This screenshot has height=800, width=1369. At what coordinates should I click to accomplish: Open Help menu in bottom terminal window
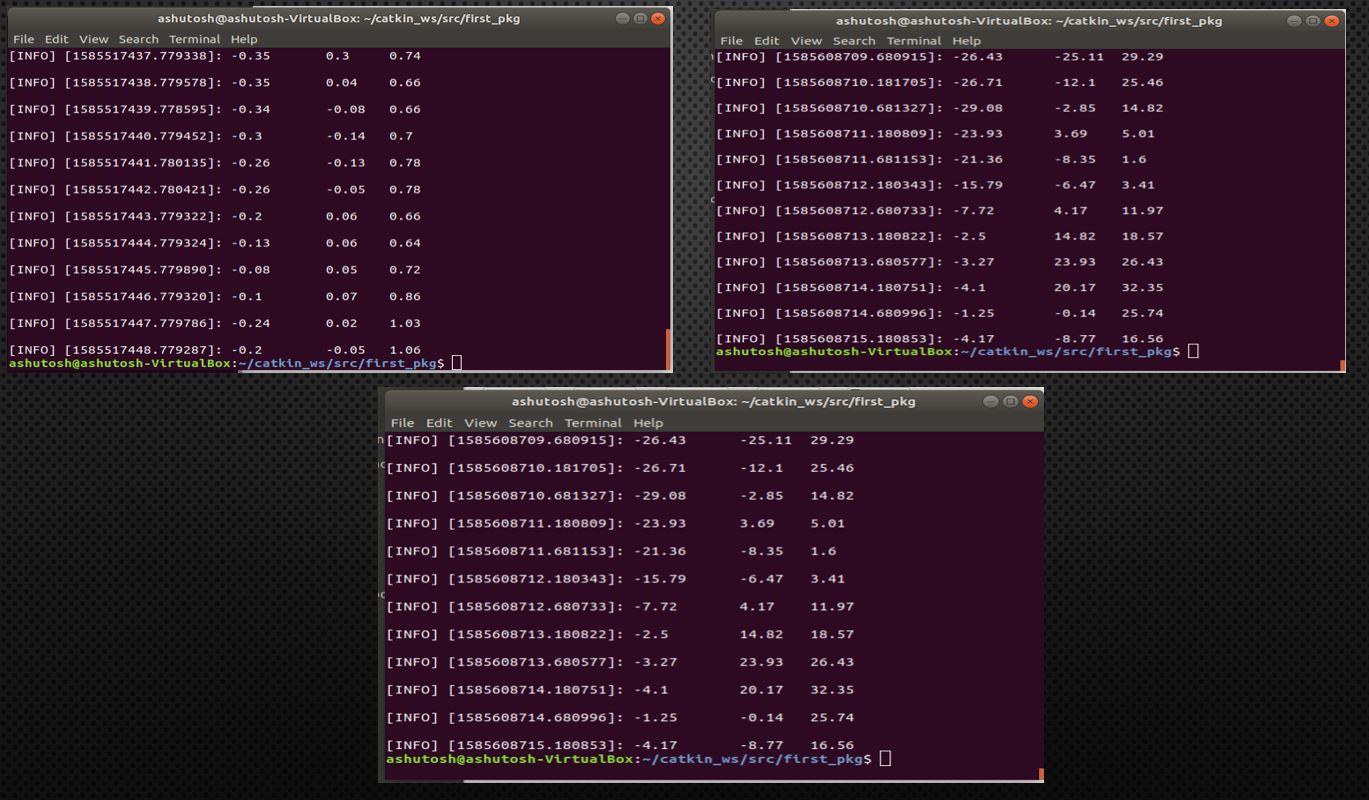tap(648, 423)
